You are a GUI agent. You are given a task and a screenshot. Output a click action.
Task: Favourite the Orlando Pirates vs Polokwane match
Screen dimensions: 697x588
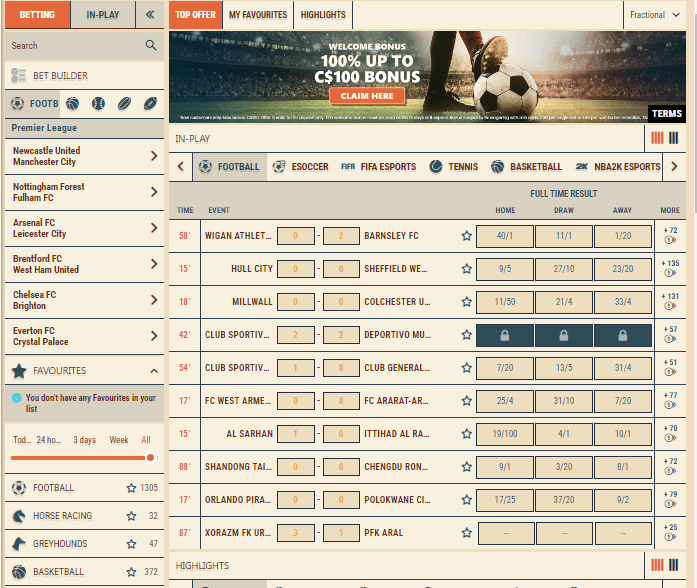coord(466,500)
